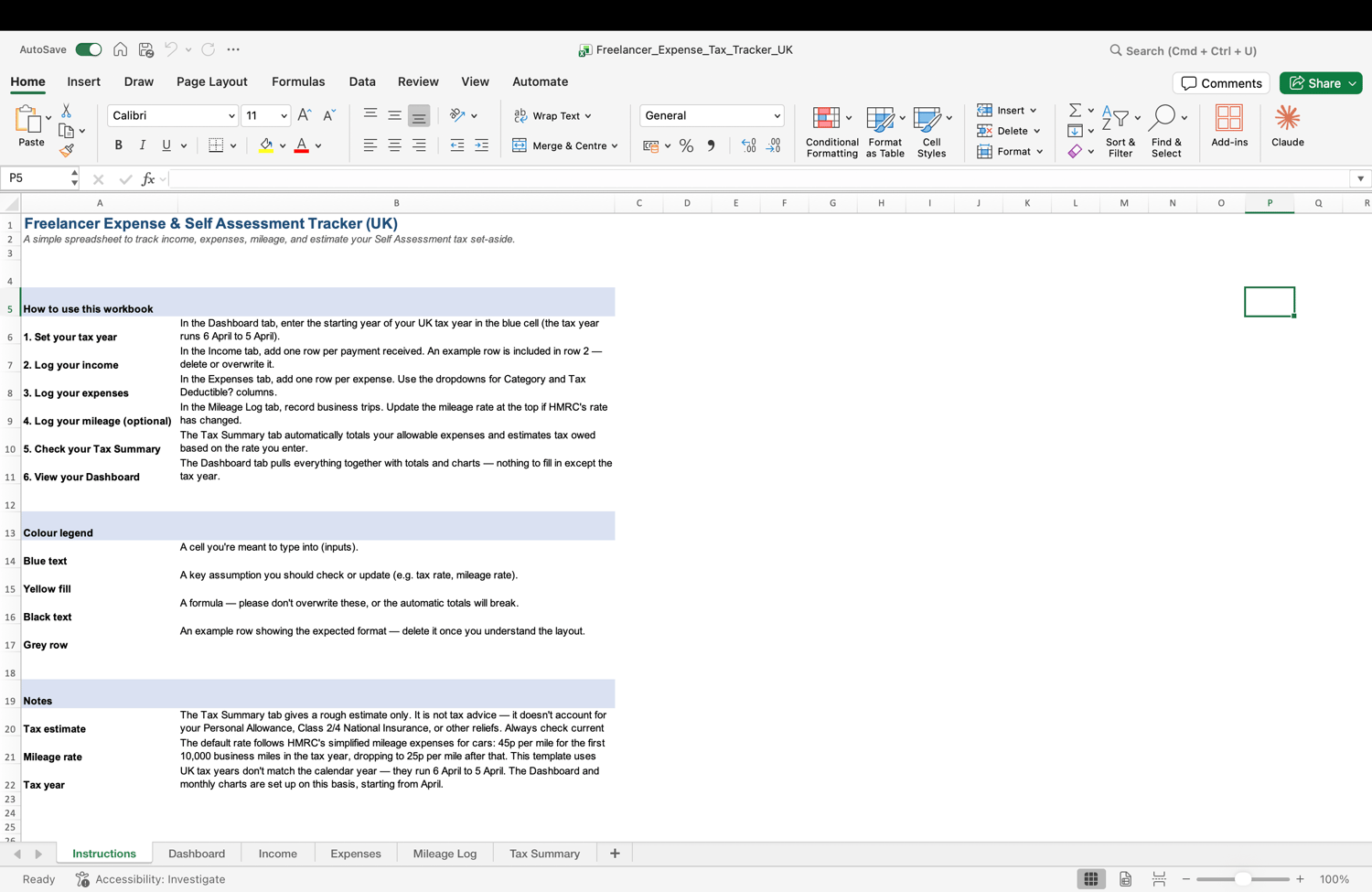This screenshot has height=892, width=1372.
Task: Align text to the left
Action: point(370,145)
